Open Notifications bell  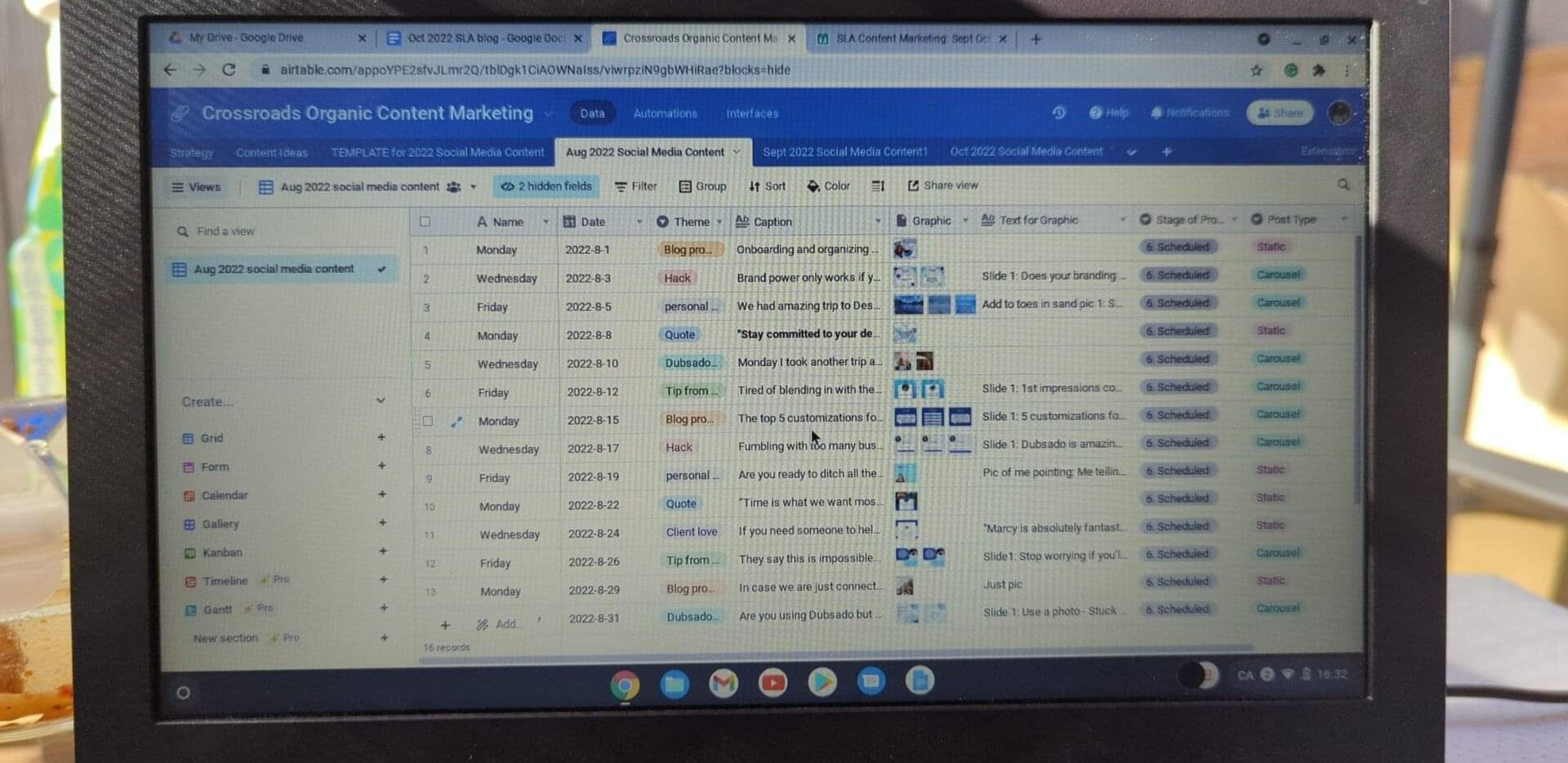click(x=1189, y=113)
